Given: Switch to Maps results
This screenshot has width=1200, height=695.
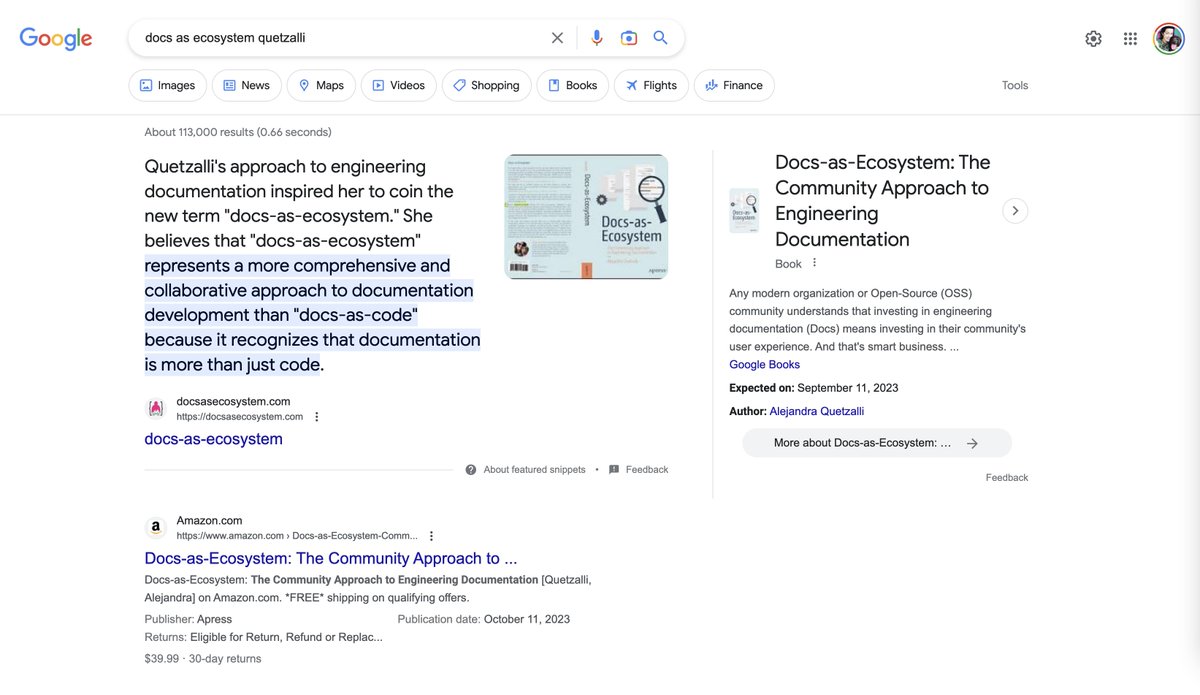Looking at the screenshot, I should click(320, 85).
